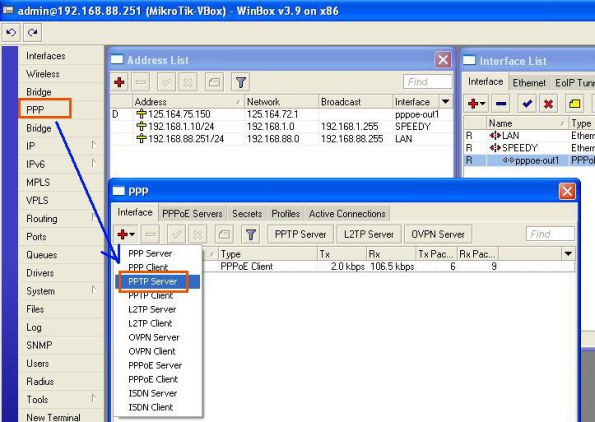
Task: Choose PPPoE Server from add menu
Action: pos(155,365)
